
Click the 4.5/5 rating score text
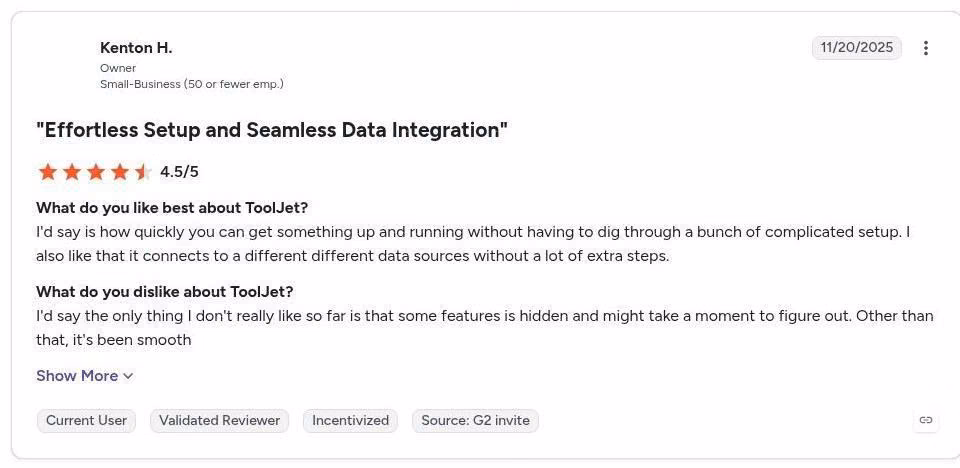[x=179, y=172]
